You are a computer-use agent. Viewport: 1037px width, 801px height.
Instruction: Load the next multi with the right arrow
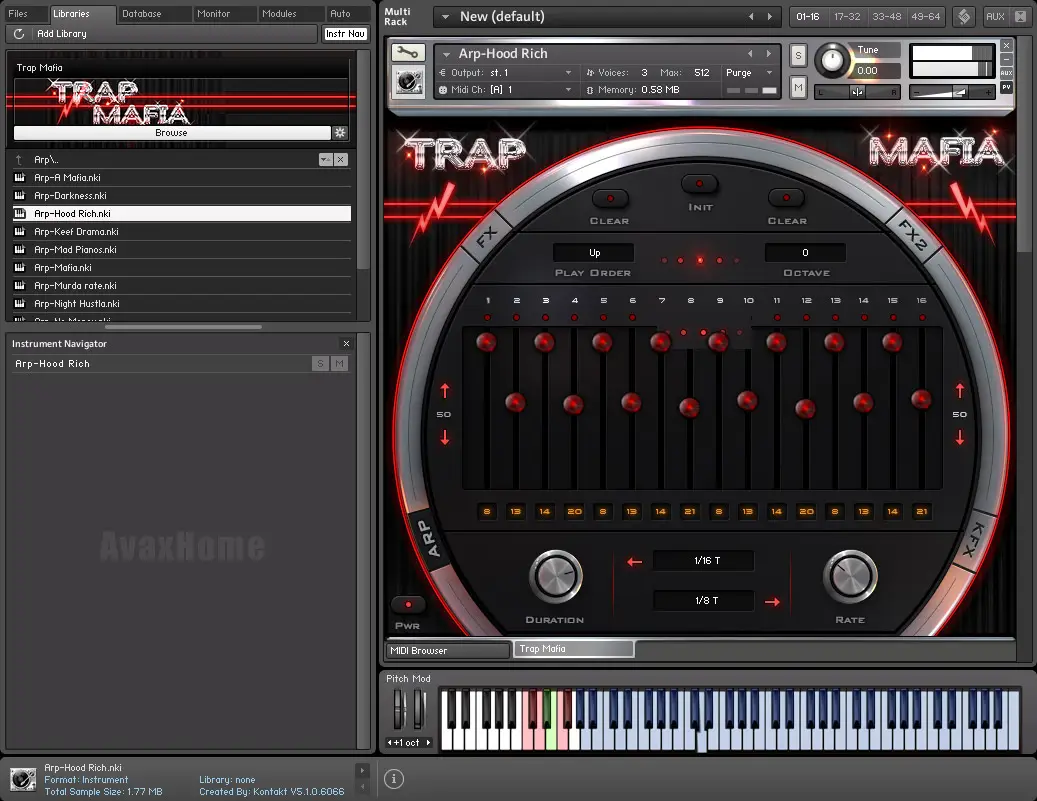770,17
